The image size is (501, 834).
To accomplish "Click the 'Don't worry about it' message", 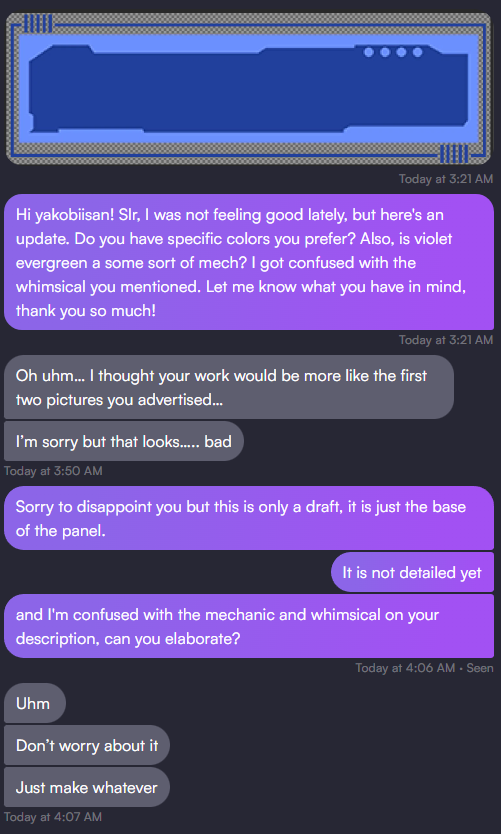I will click(x=87, y=745).
